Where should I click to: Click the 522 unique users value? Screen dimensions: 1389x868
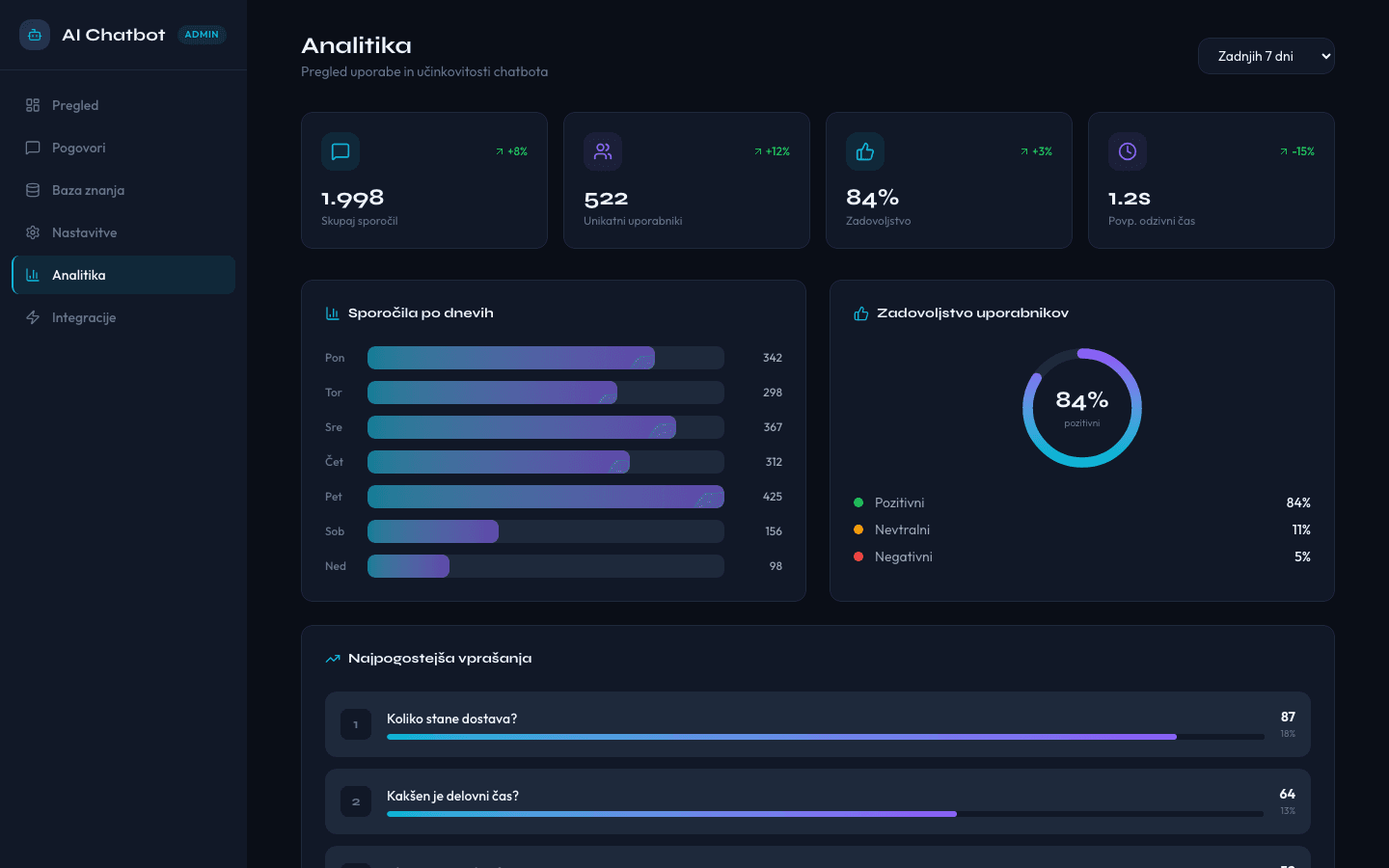(x=606, y=199)
